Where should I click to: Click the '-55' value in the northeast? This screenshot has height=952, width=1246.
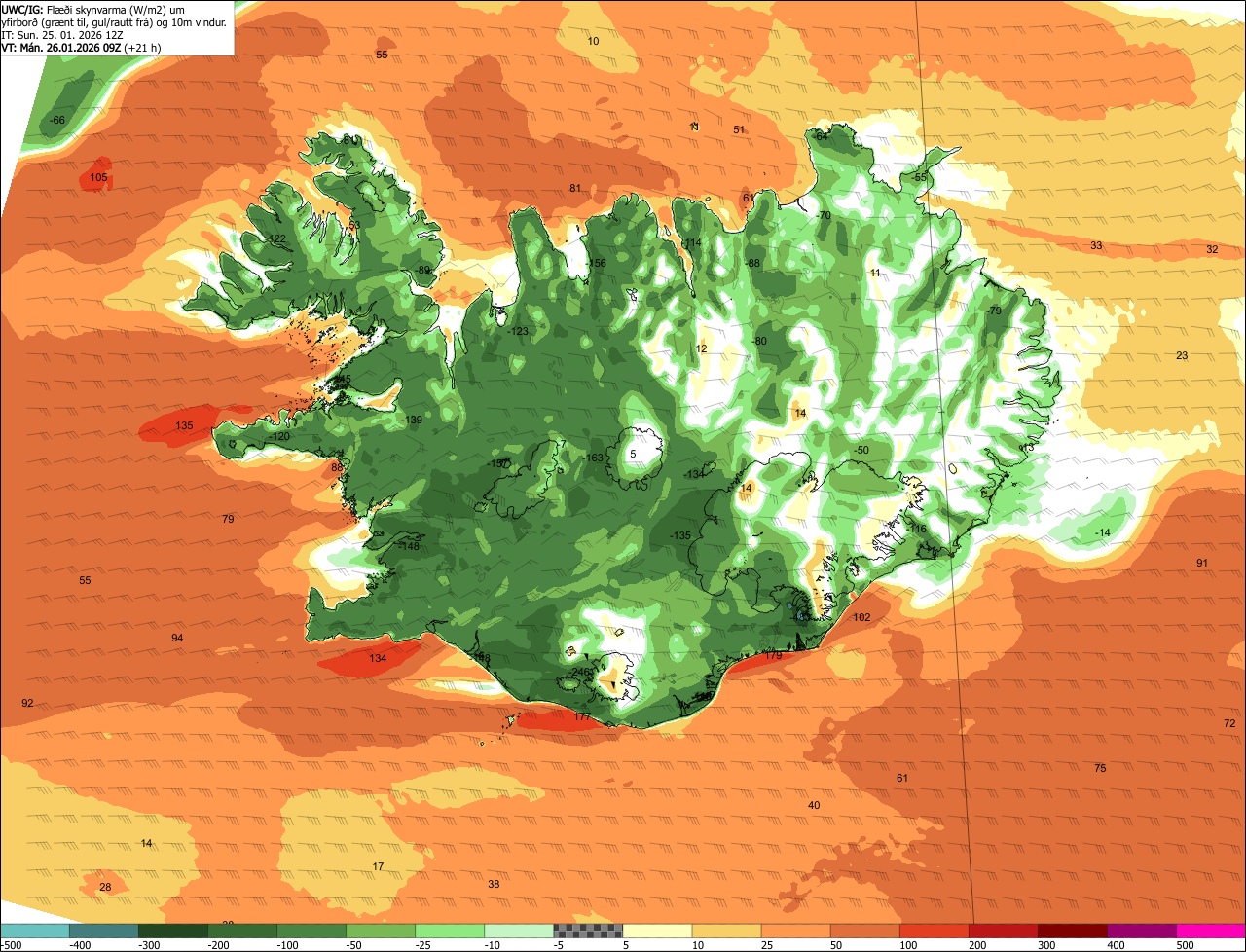[x=919, y=177]
